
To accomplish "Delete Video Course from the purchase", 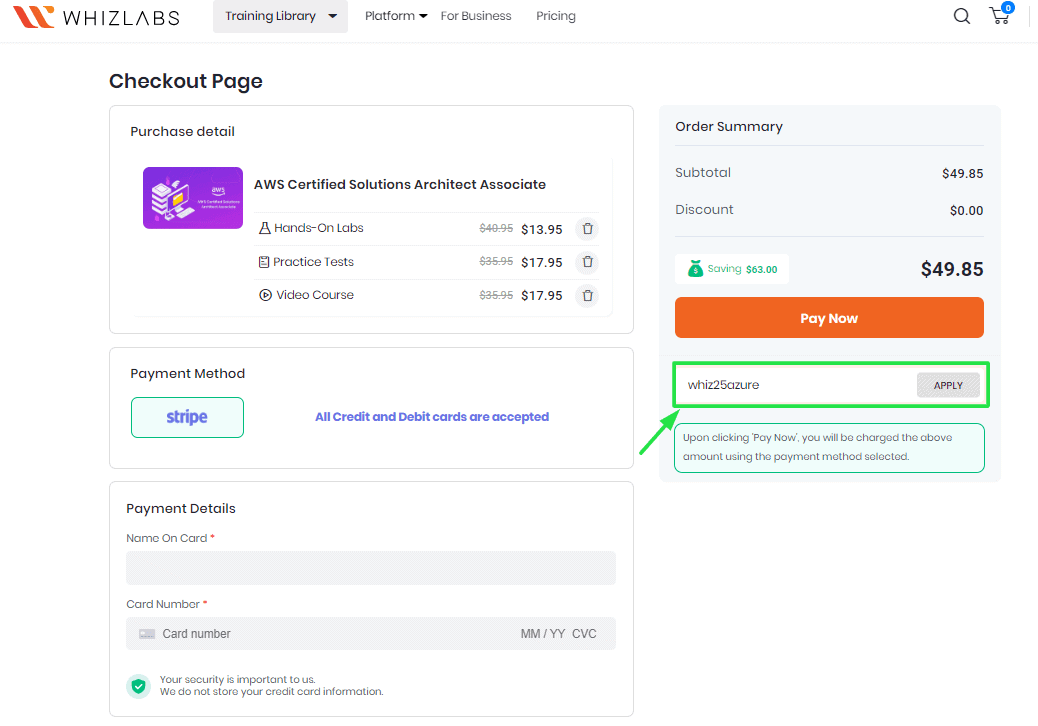I will pyautogui.click(x=587, y=295).
